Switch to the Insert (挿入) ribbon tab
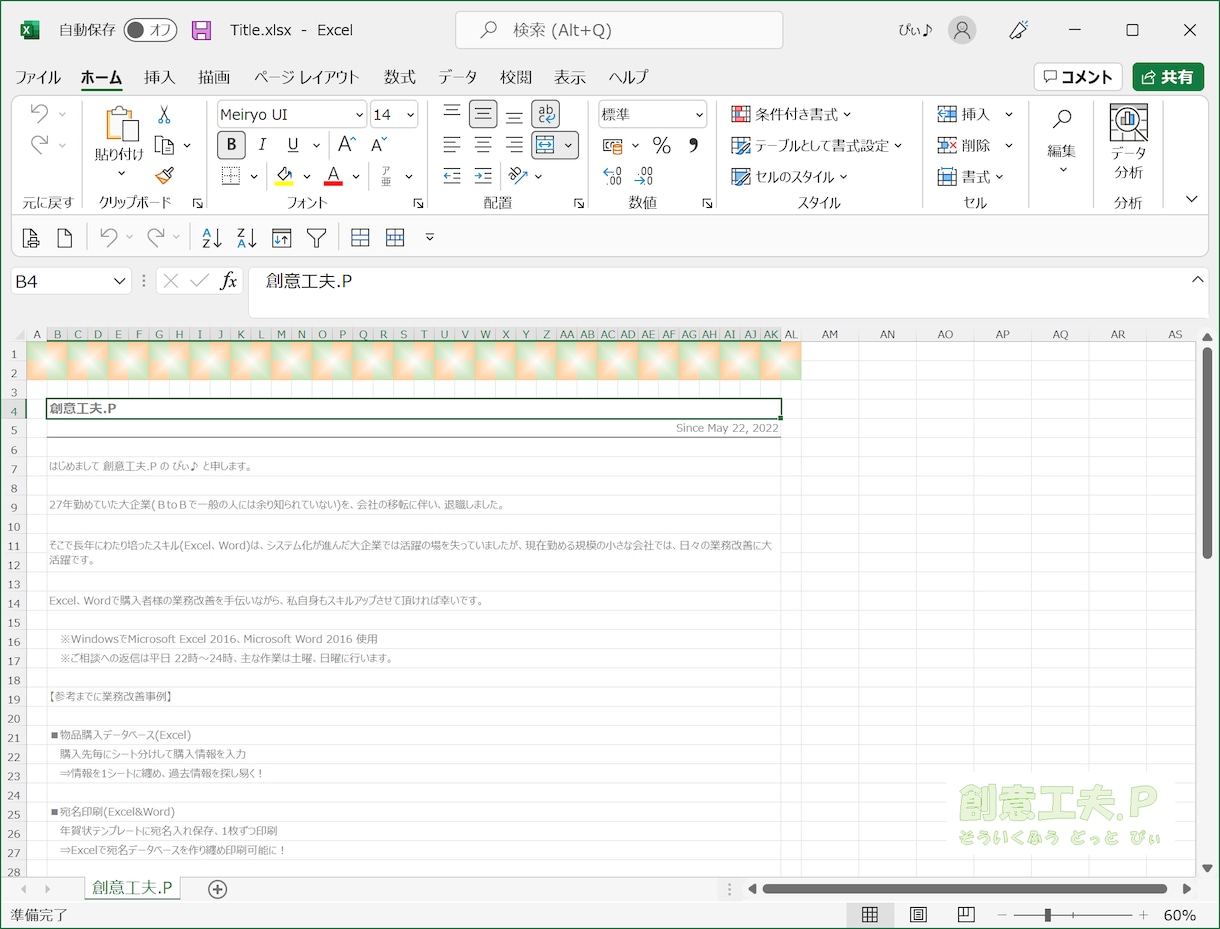Screen dimensions: 1220x929 (x=159, y=77)
